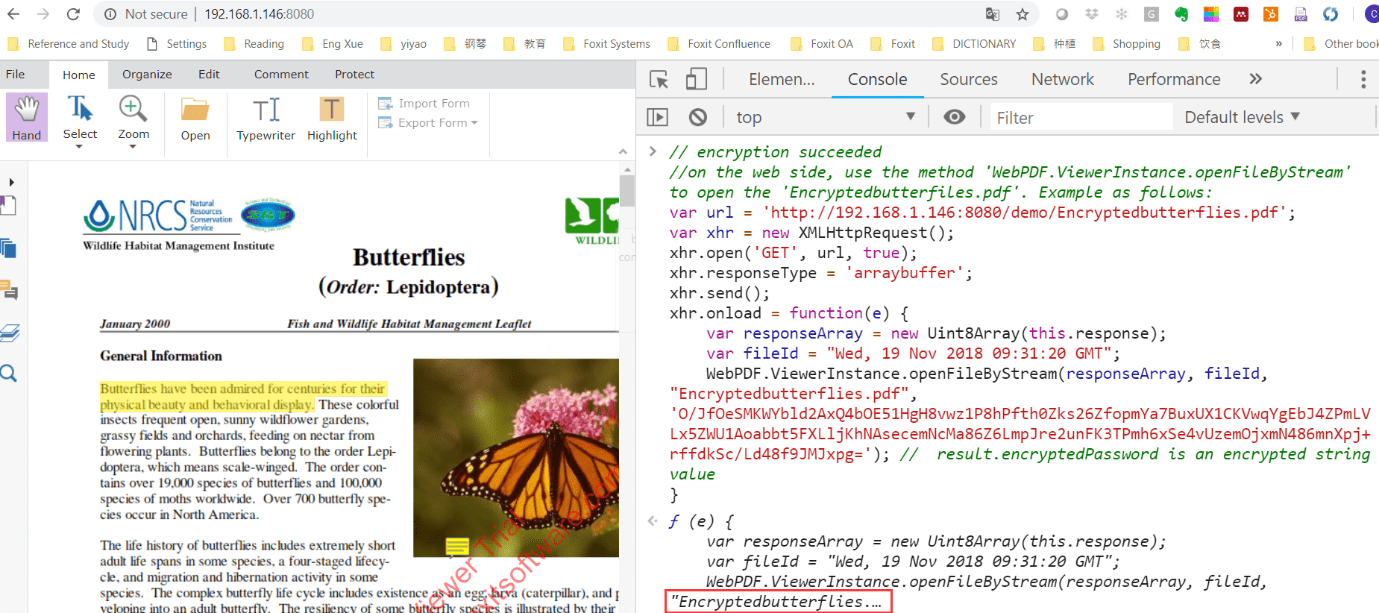This screenshot has height=613, width=1379.
Task: Click the Import Form button
Action: coord(423,103)
